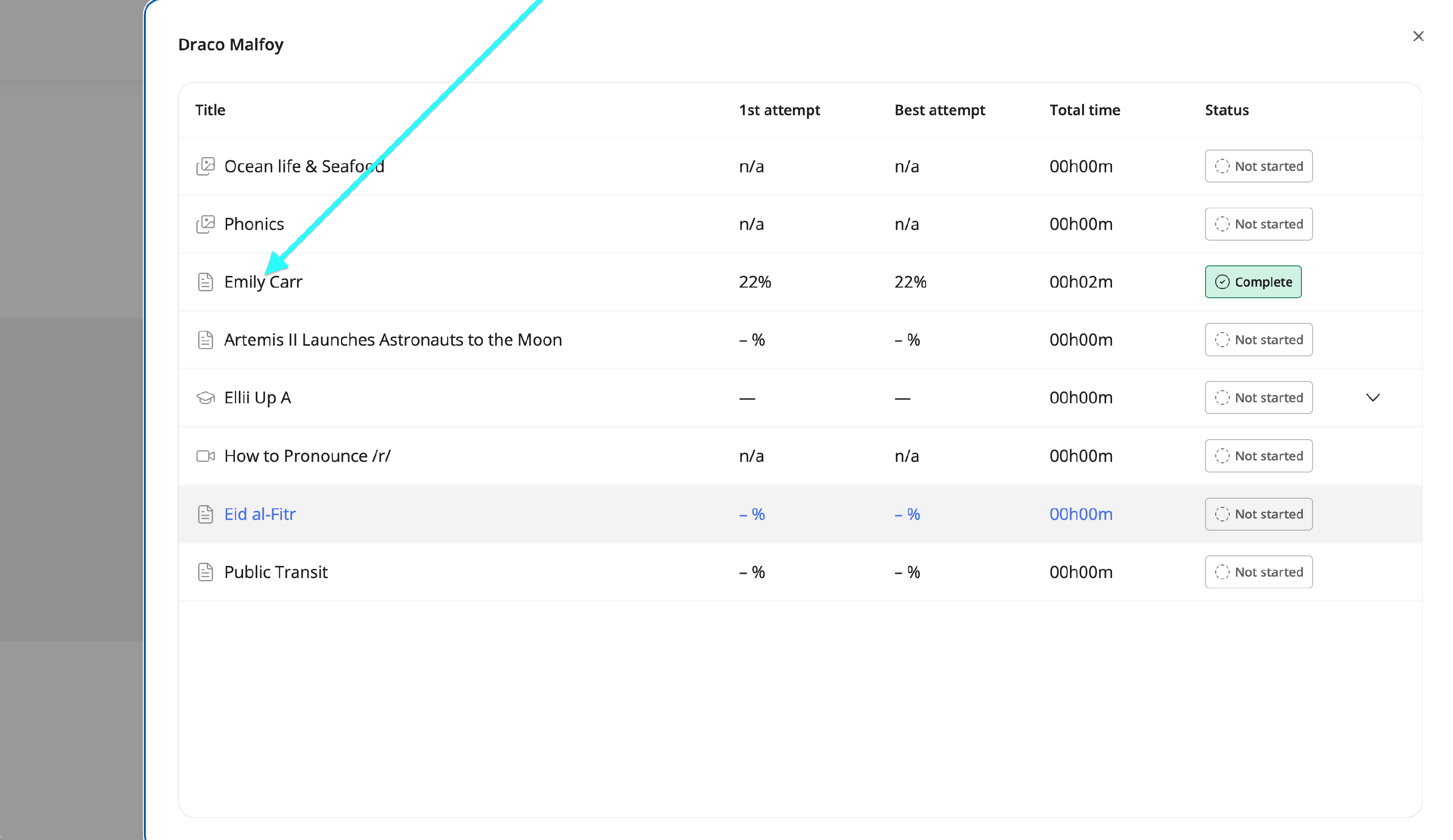
Task: Click the document icon next to Public Transit
Action: coord(205,572)
